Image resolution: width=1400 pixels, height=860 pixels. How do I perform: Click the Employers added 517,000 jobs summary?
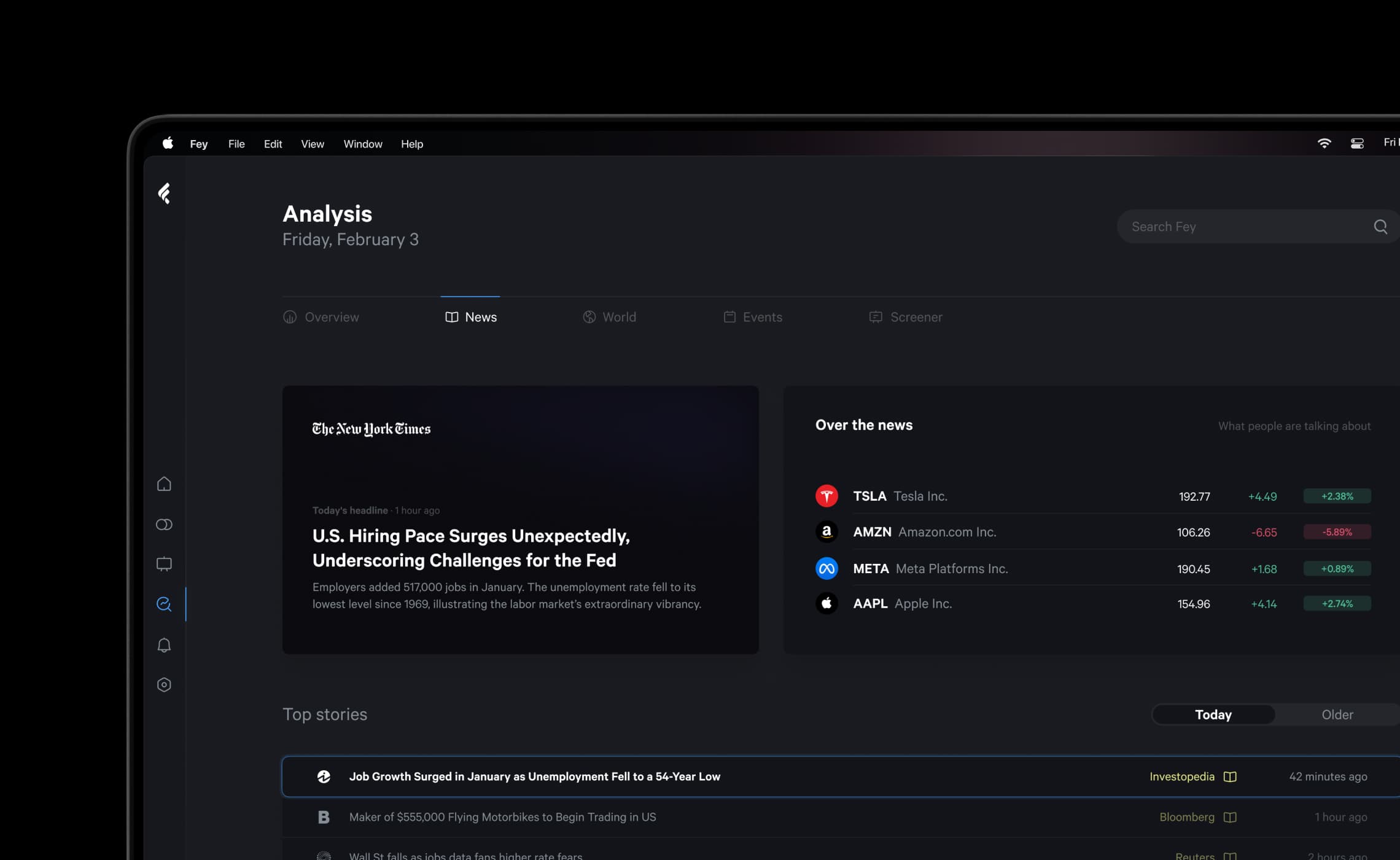pos(507,595)
